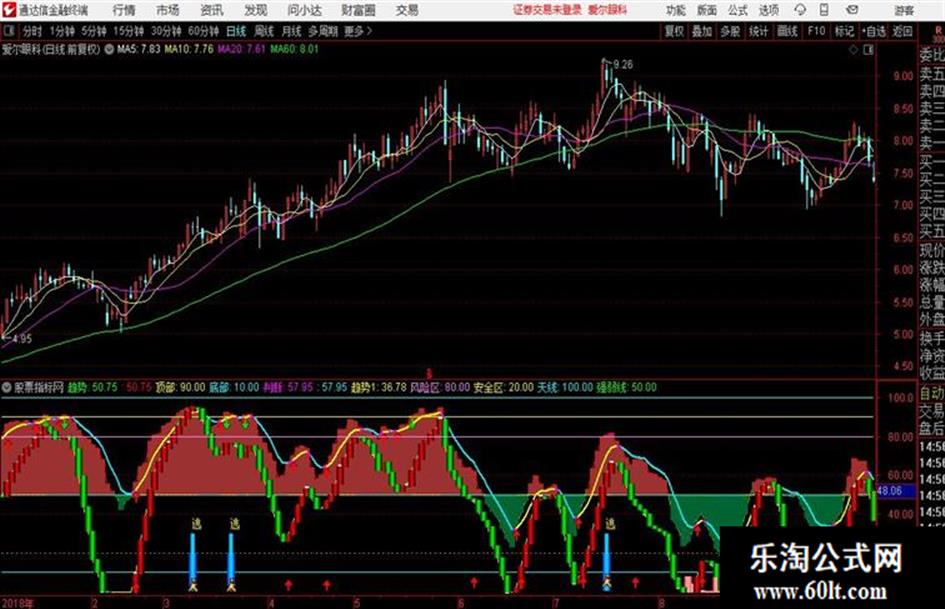Click the 通达信 red logo icon
This screenshot has width=945, height=609.
[x=9, y=10]
